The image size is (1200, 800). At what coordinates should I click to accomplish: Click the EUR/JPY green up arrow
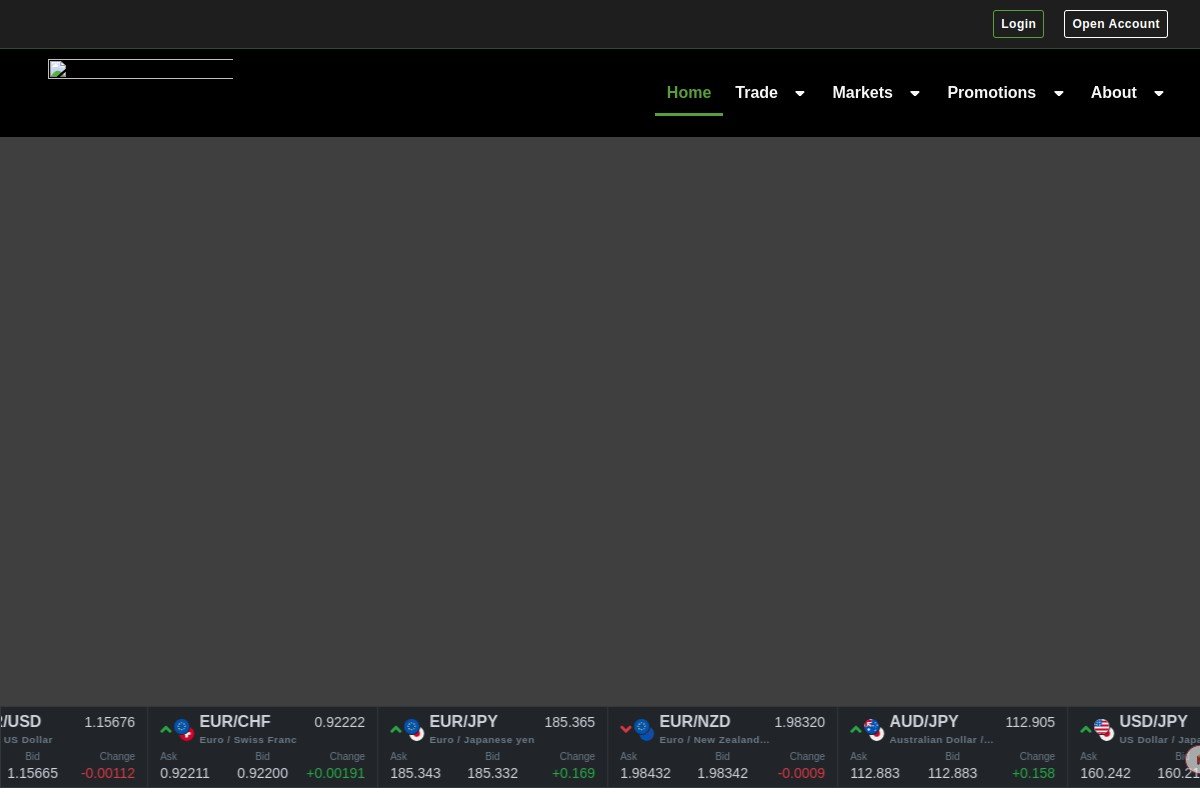click(x=396, y=729)
